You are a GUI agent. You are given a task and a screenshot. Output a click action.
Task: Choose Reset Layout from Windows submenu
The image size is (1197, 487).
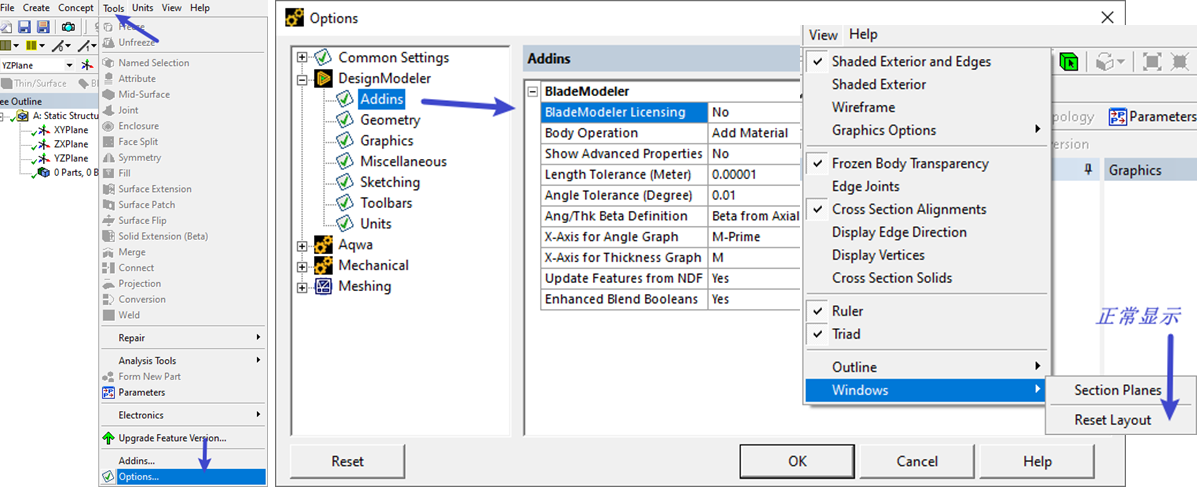1112,420
